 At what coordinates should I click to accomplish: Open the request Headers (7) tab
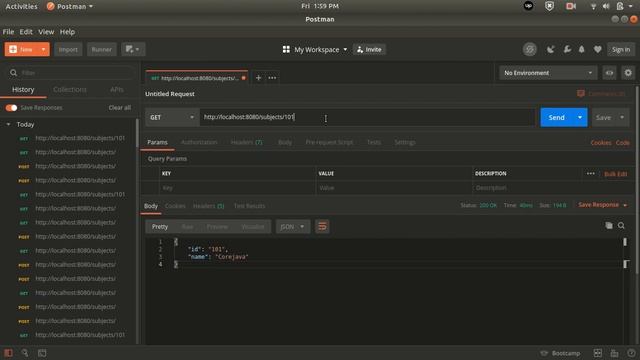(247, 142)
